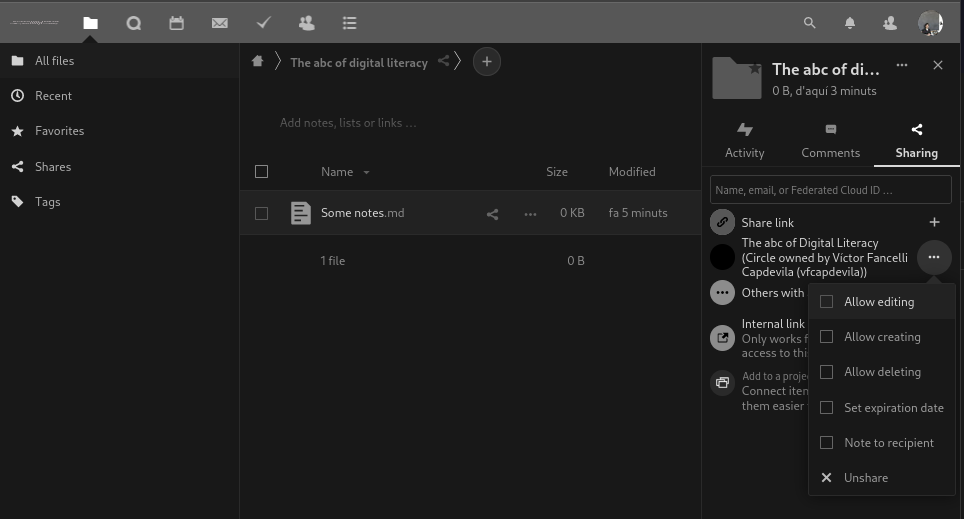Open Favorites in the sidebar
This screenshot has width=964, height=519.
(59, 131)
